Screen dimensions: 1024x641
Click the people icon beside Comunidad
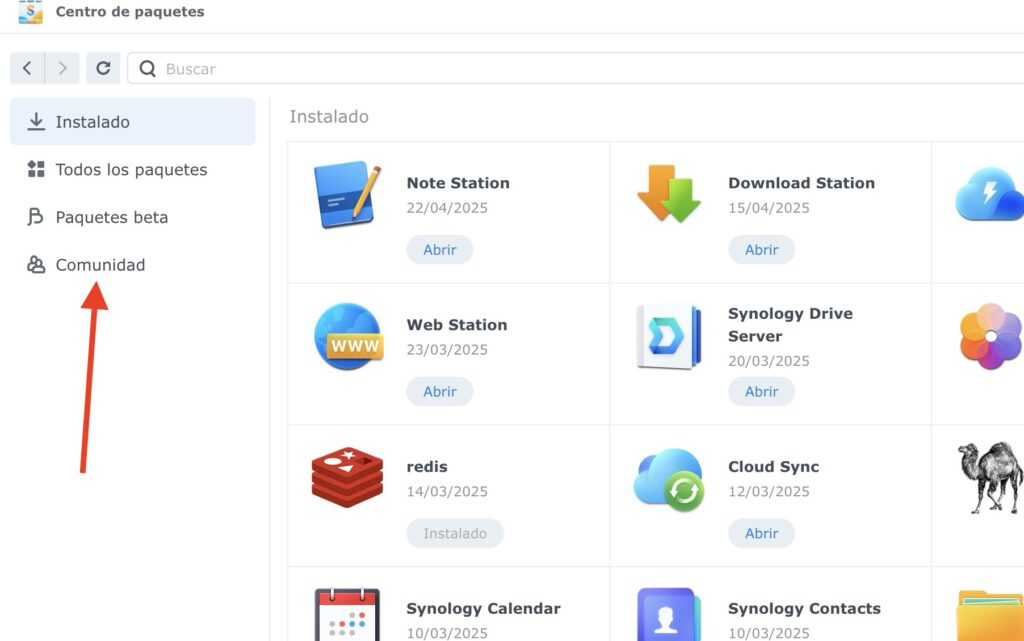36,264
